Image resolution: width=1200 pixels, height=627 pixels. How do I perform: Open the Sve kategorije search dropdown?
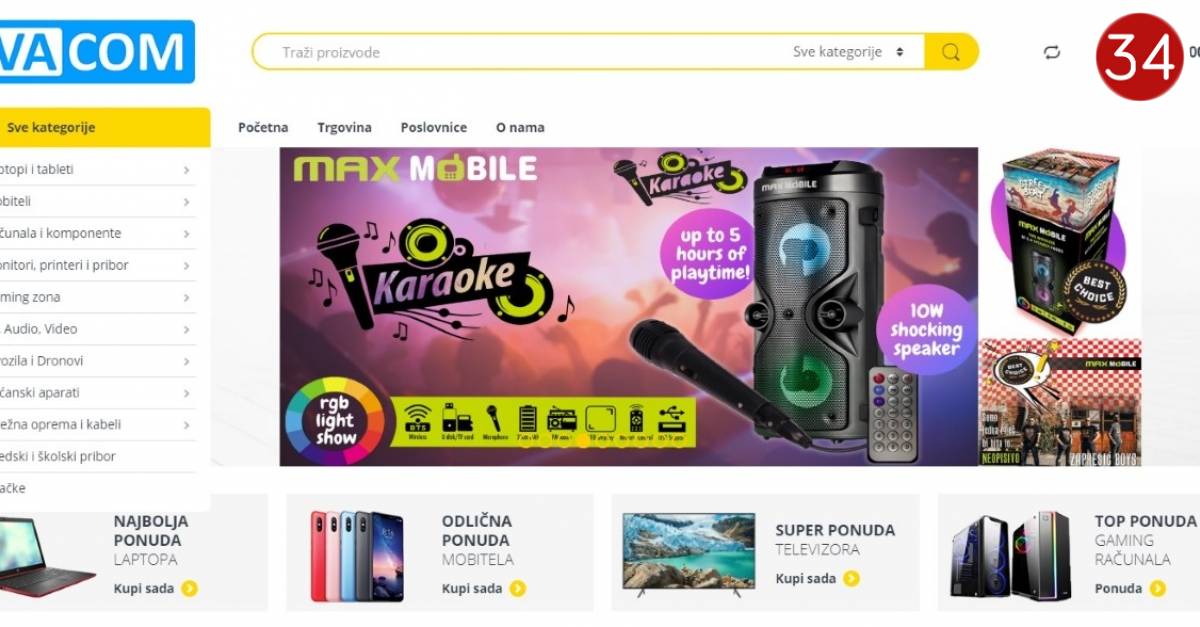coord(849,52)
